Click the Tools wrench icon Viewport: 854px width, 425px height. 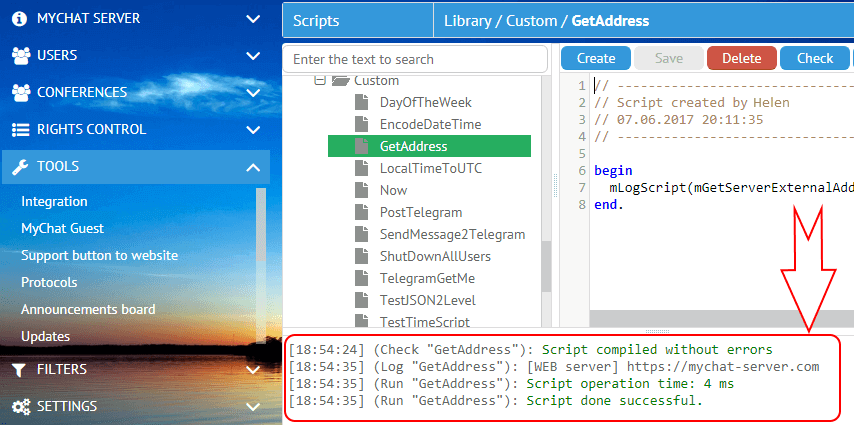click(20, 167)
